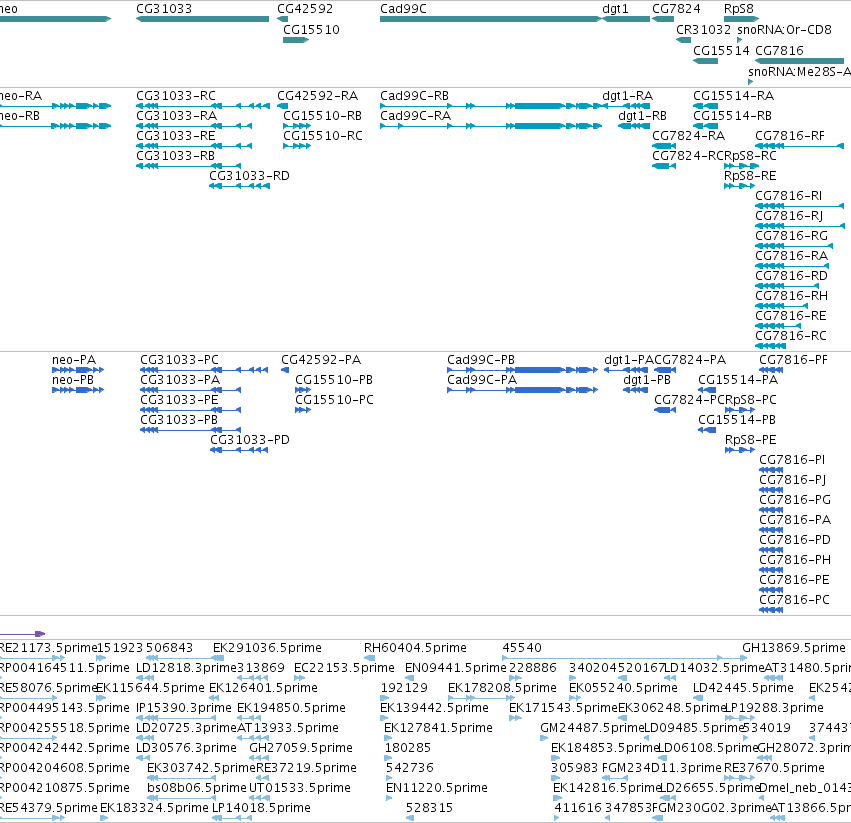Click the Cad99C-RB transcript label
The width and height of the screenshot is (851, 823).
pyautogui.click(x=415, y=96)
